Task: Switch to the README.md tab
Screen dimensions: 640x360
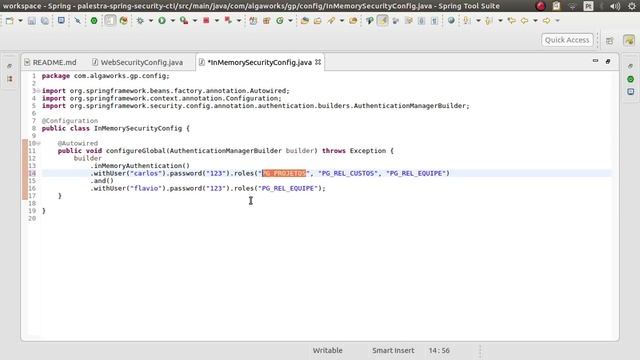Action: tap(50, 62)
